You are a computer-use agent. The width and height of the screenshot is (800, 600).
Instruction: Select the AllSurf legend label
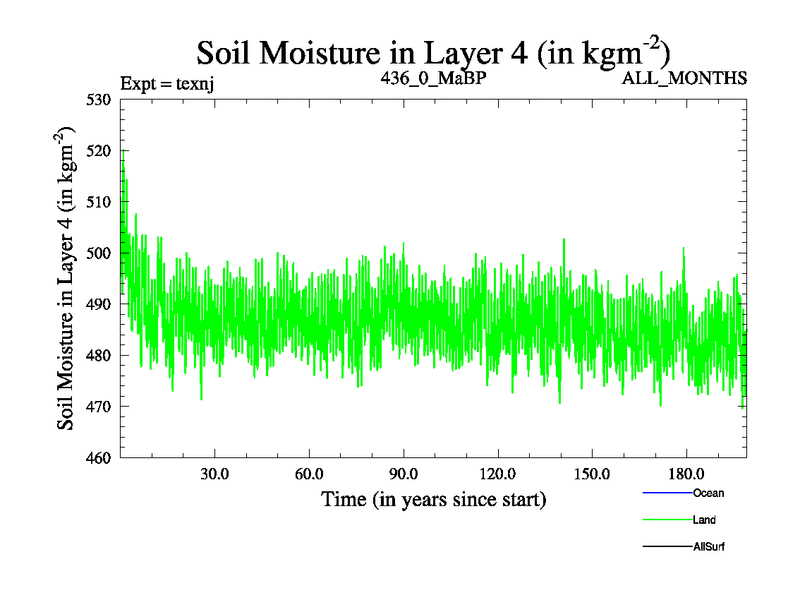[709, 547]
